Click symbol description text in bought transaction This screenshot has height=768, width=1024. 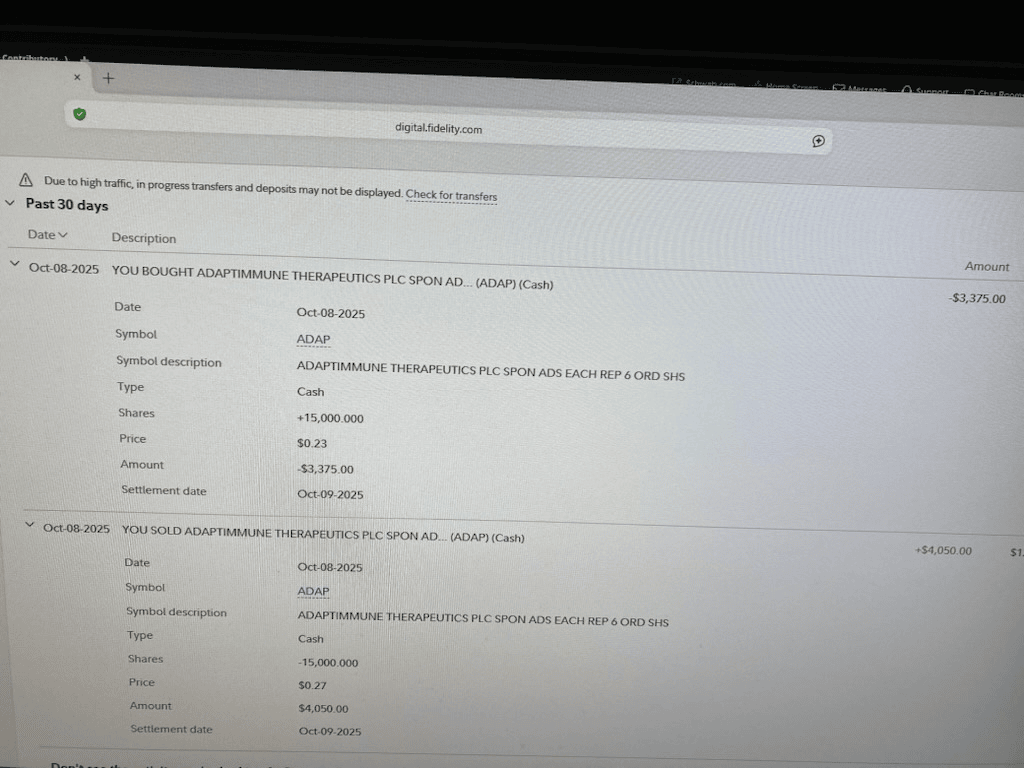tap(490, 371)
